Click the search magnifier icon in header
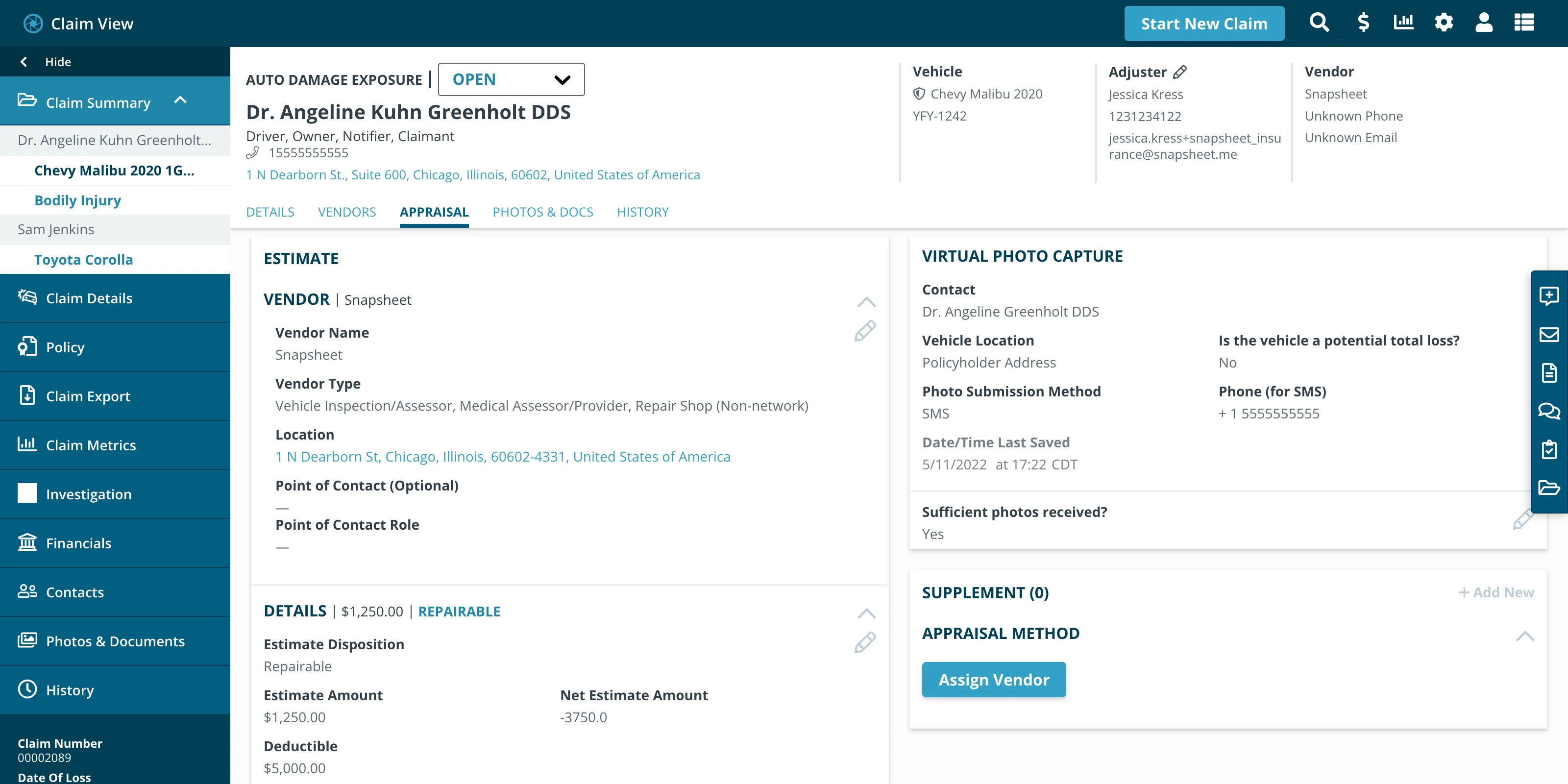The image size is (1568, 784). coord(1319,23)
